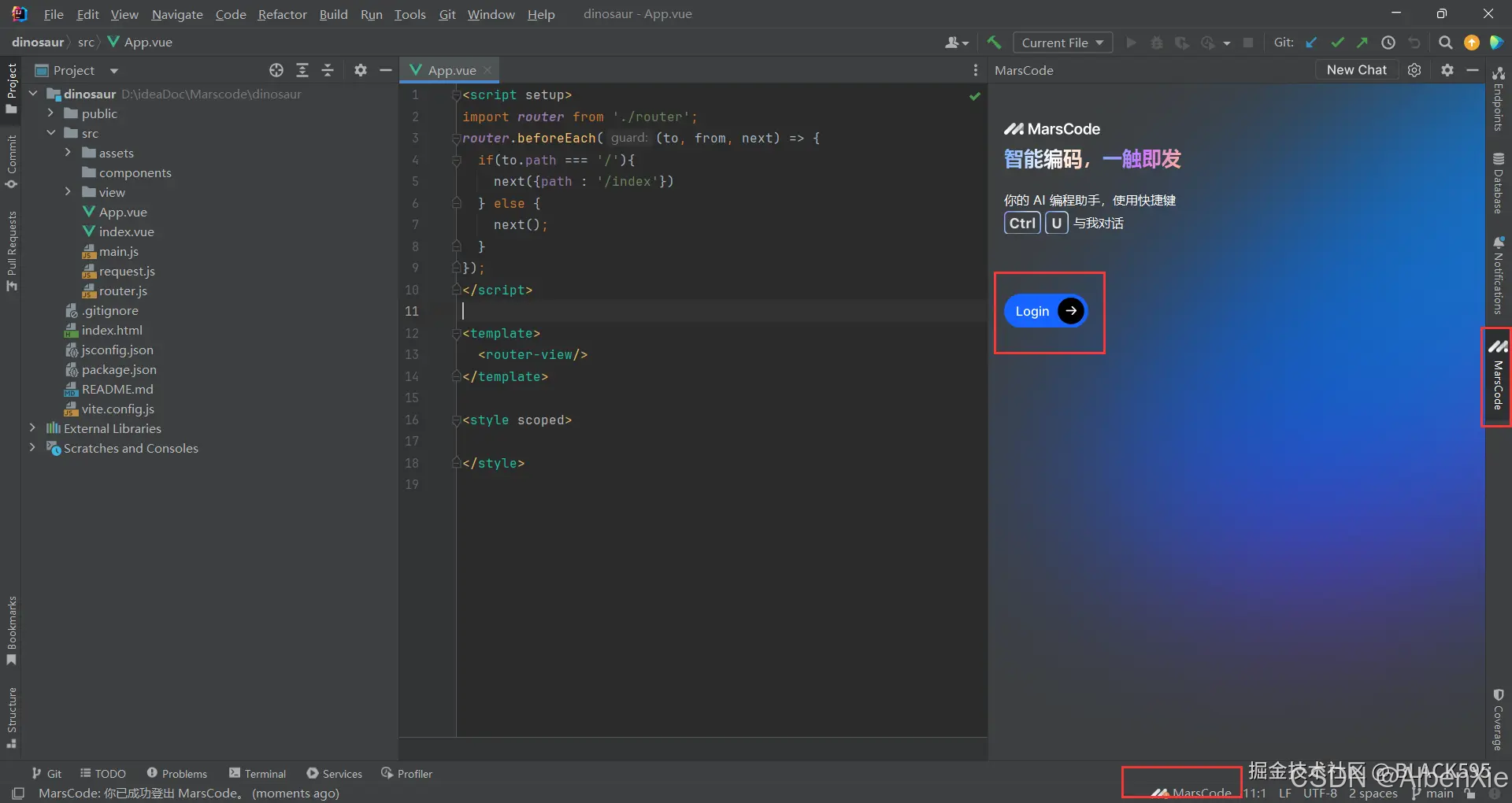The width and height of the screenshot is (1512, 803).
Task: Click the LF line separator status entry
Action: tap(1285, 793)
